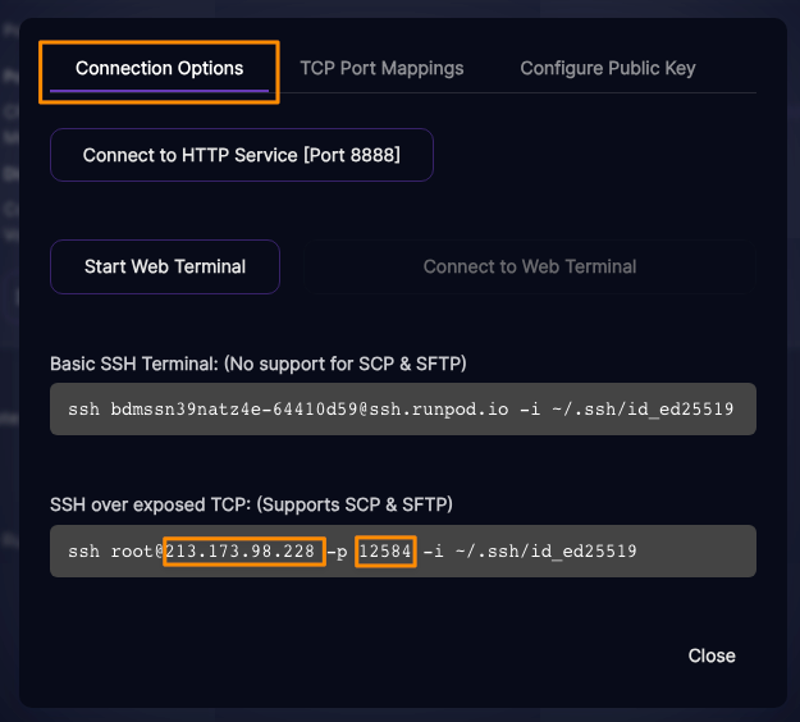The width and height of the screenshot is (800, 722).
Task: Click the port number 12584
Action: (385, 552)
